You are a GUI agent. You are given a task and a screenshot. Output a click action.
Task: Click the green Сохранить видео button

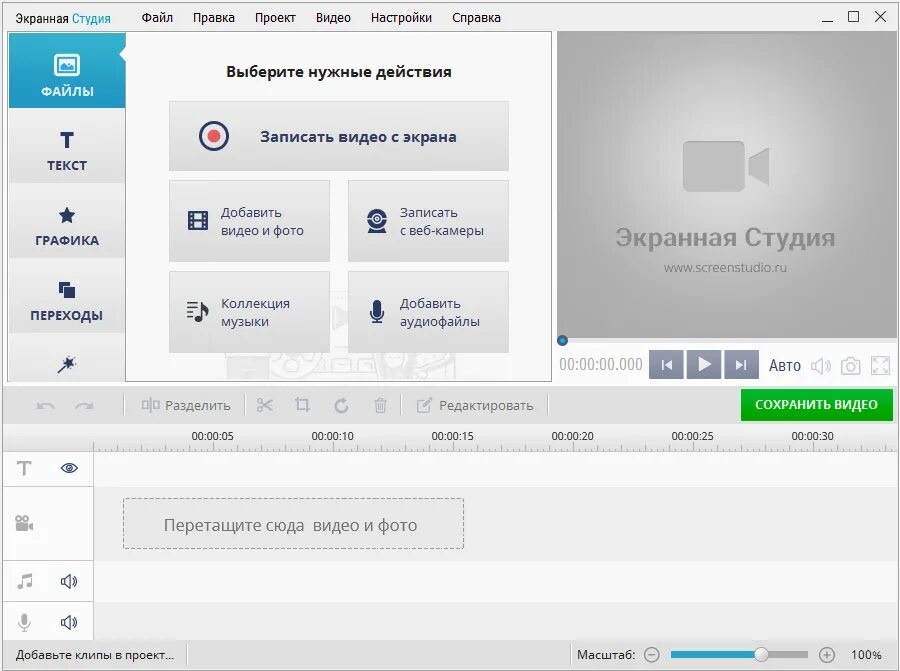click(x=816, y=405)
